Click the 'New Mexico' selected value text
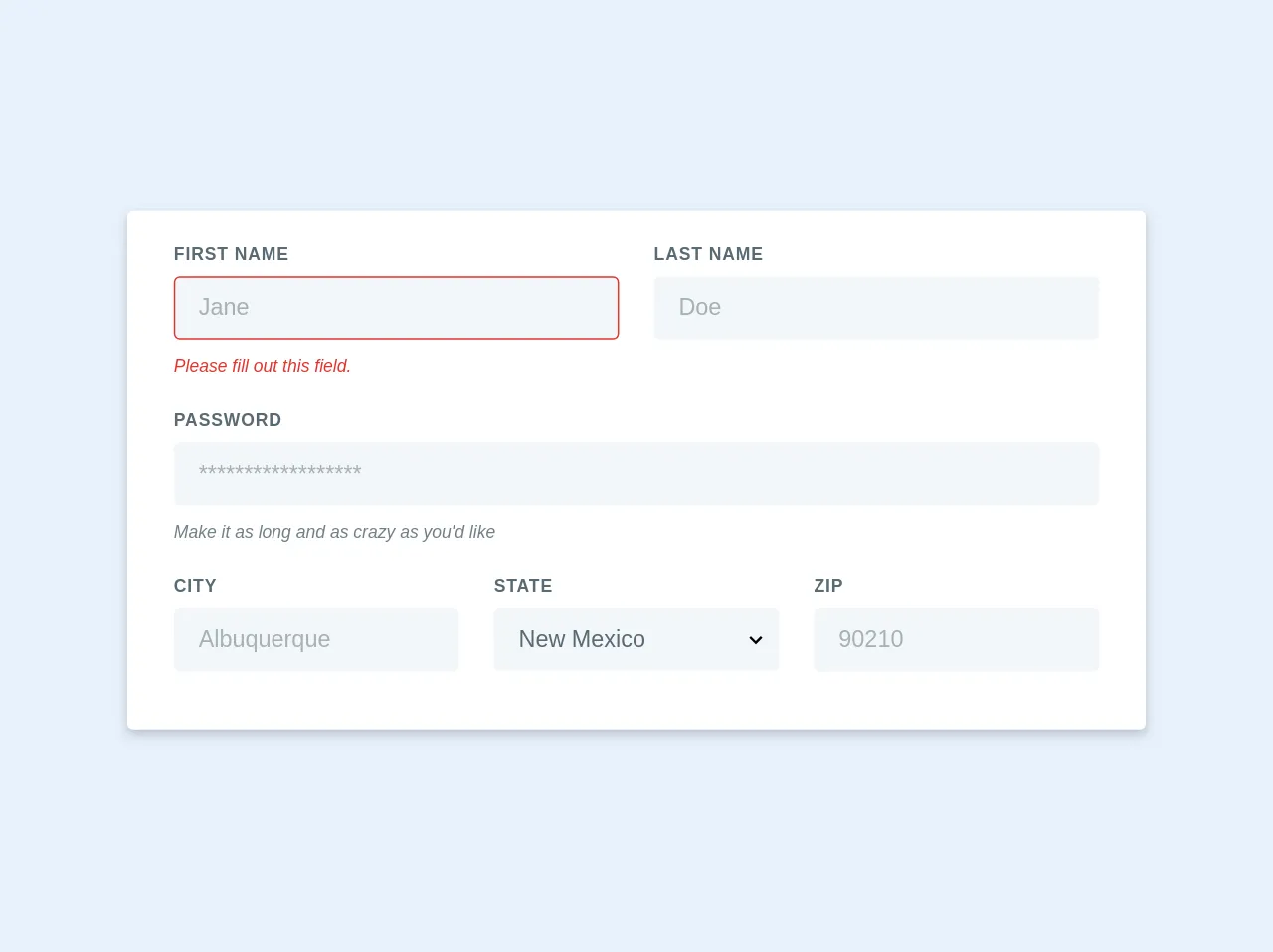Image resolution: width=1273 pixels, height=952 pixels. tap(582, 639)
